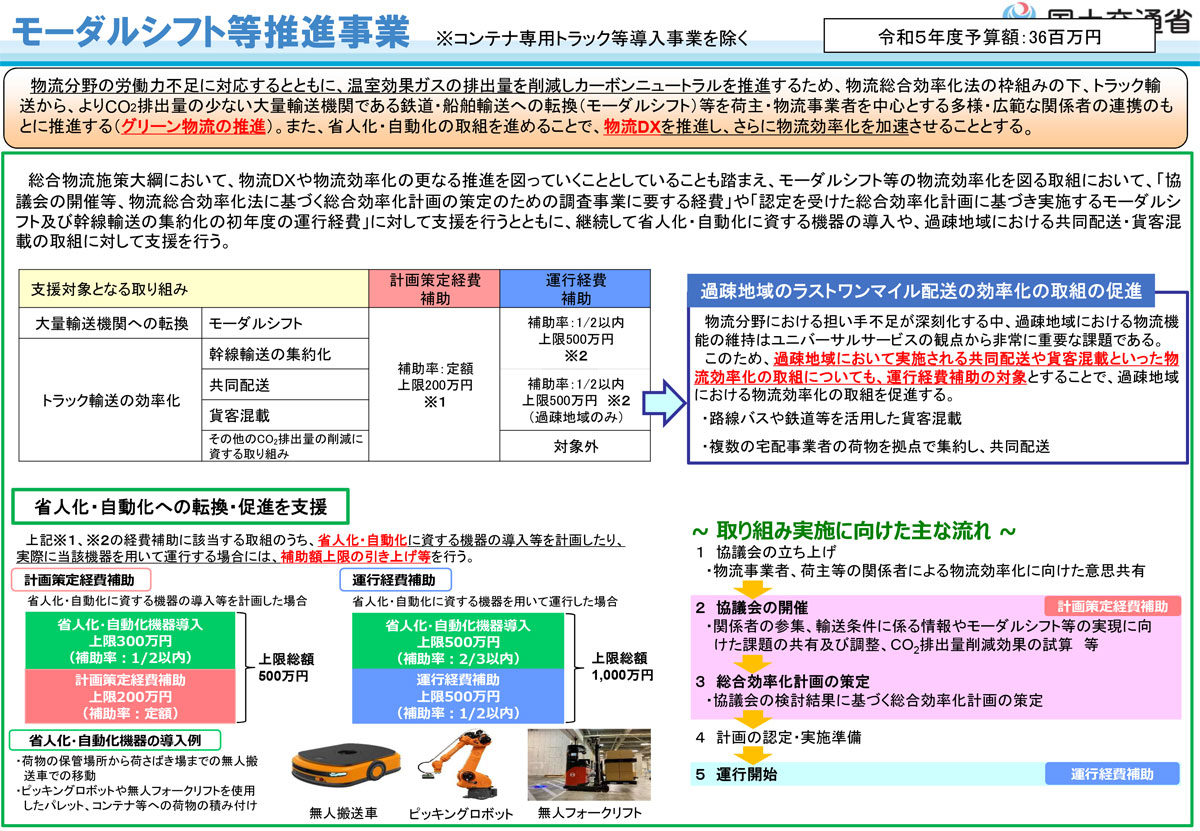This screenshot has width=1200, height=831.
Task: Click the 無人搬送車 caption
Action: coord(344,812)
